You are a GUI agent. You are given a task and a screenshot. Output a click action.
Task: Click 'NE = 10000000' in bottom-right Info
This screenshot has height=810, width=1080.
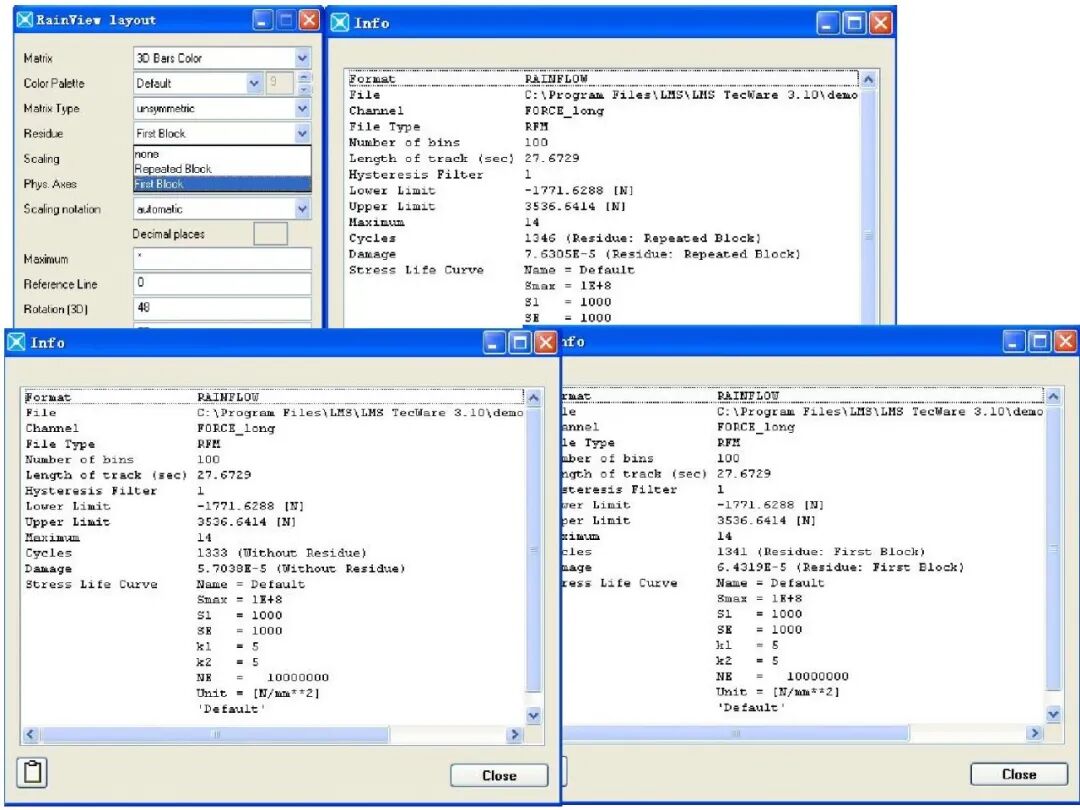782,676
